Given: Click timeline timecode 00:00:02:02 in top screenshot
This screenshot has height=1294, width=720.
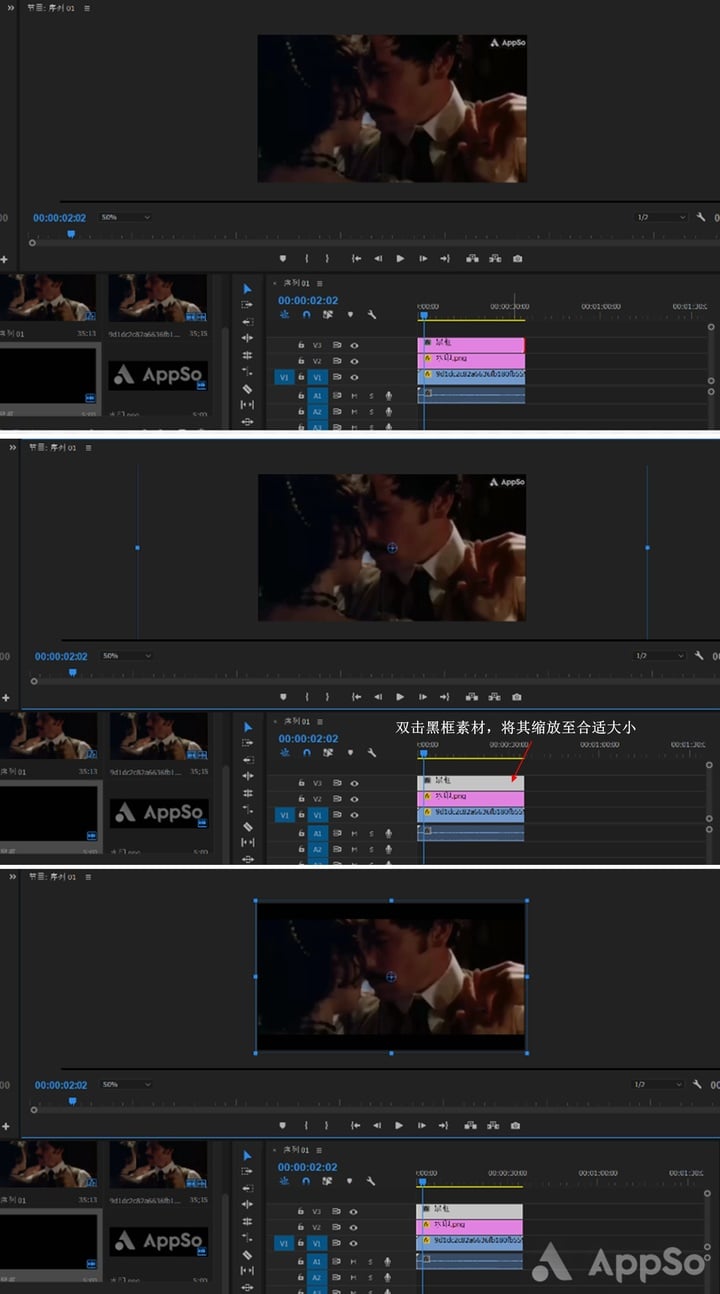Looking at the screenshot, I should 308,300.
